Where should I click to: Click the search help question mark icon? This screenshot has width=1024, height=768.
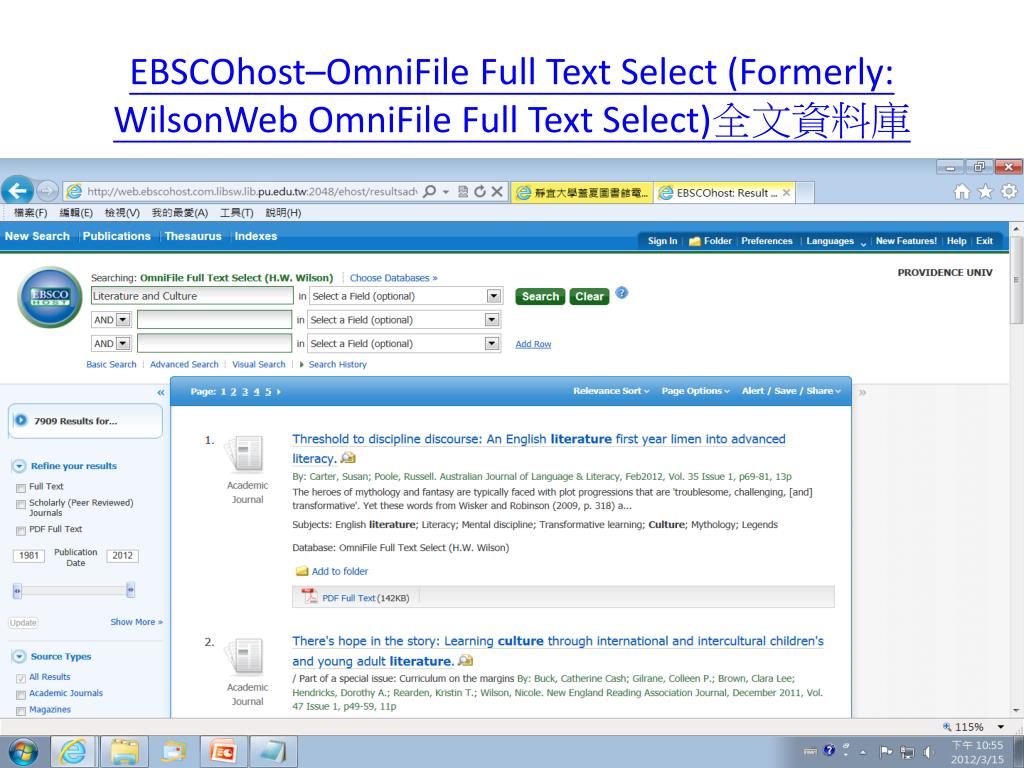click(x=622, y=293)
